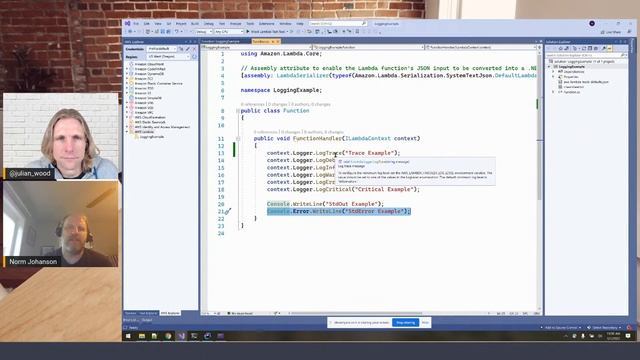Open the Credentials profile dropdown

click(x=162, y=49)
